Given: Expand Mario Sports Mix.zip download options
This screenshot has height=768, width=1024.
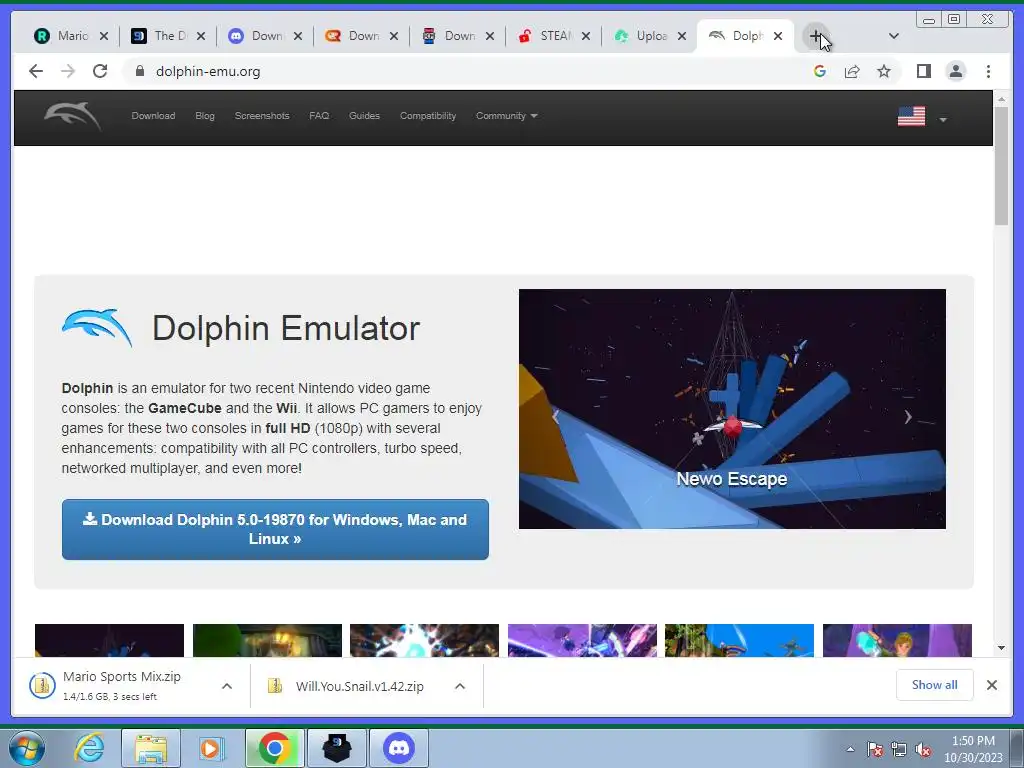Looking at the screenshot, I should click(x=227, y=686).
